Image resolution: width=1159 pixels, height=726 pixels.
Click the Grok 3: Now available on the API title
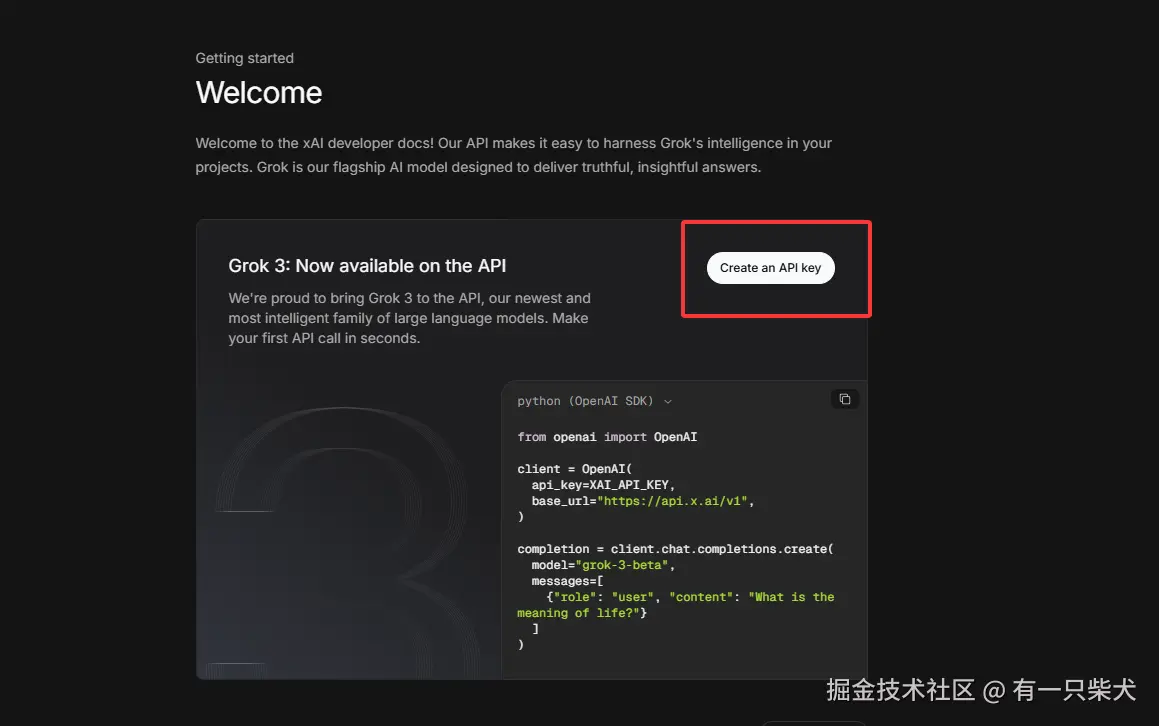pyautogui.click(x=367, y=265)
